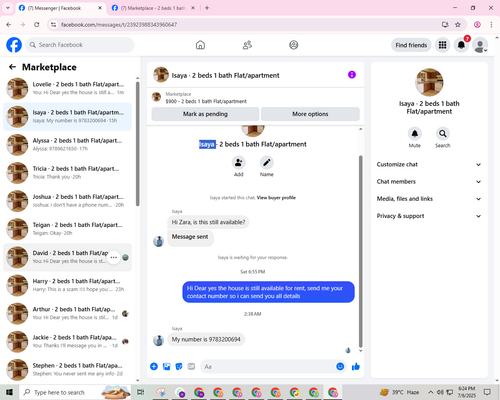Open Jackie conversation
The width and height of the screenshot is (500, 400).
pos(67,342)
